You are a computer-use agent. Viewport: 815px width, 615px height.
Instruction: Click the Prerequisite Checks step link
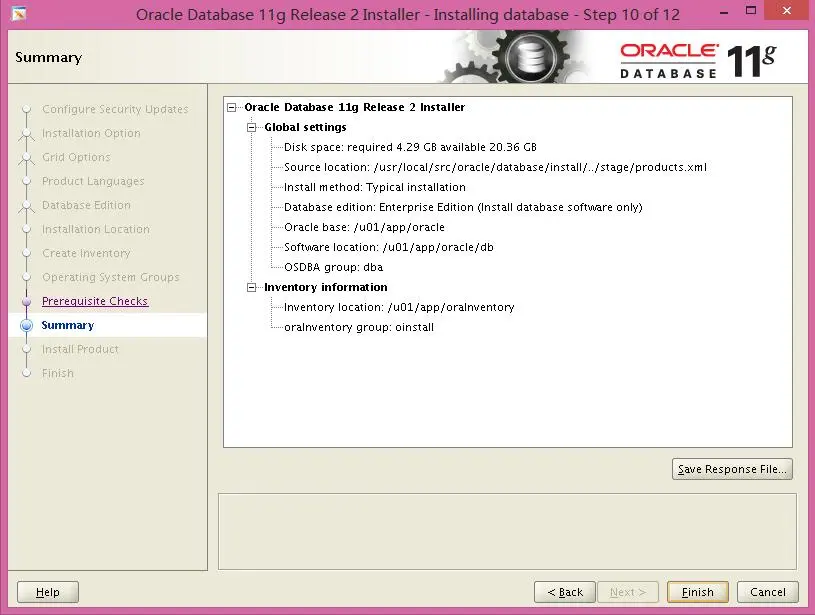(x=95, y=301)
